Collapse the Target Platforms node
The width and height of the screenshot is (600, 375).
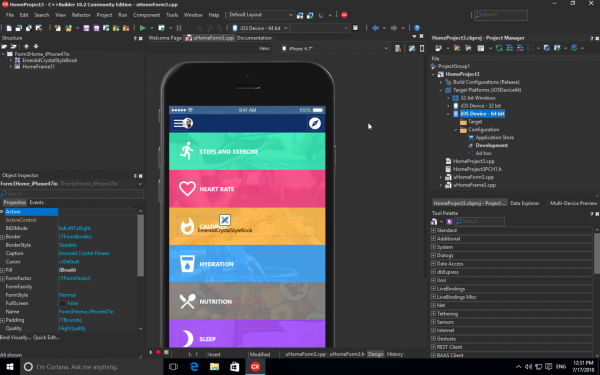tap(441, 90)
